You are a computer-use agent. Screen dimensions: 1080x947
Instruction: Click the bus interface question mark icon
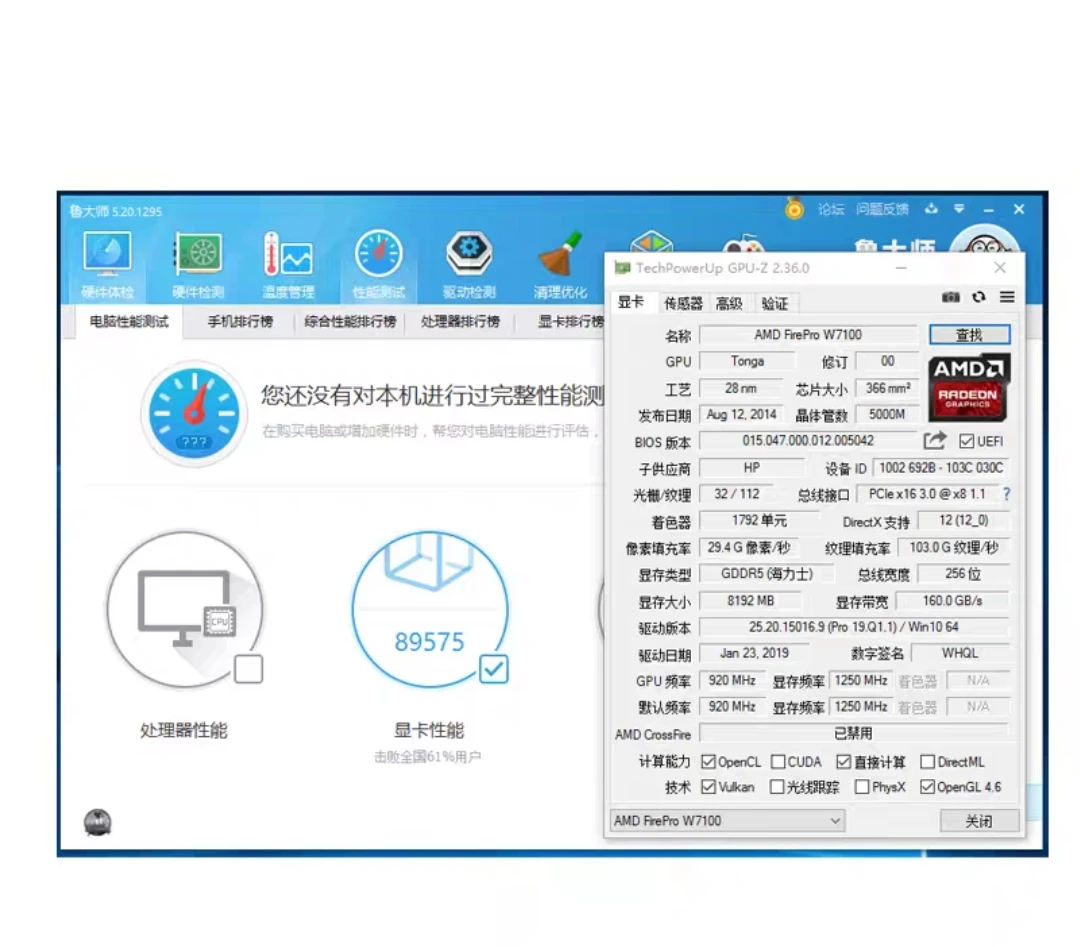1007,494
